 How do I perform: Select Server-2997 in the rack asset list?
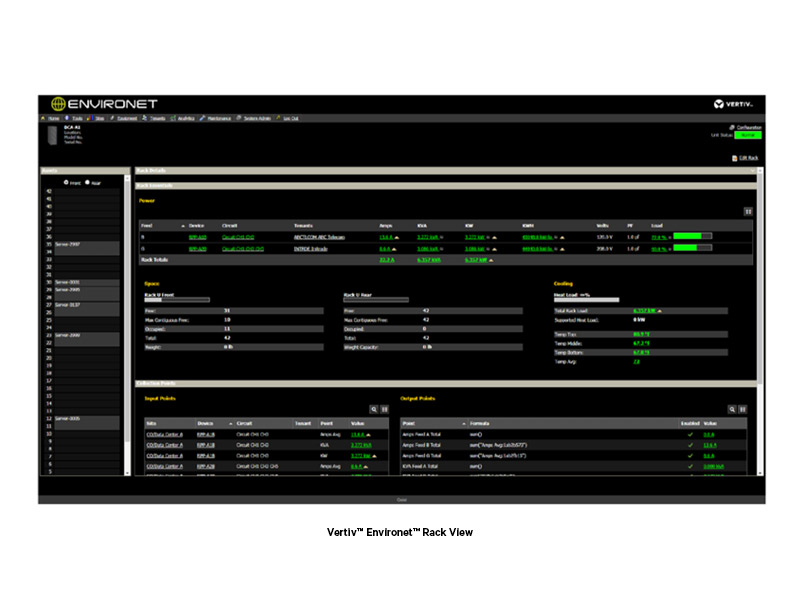[x=68, y=243]
